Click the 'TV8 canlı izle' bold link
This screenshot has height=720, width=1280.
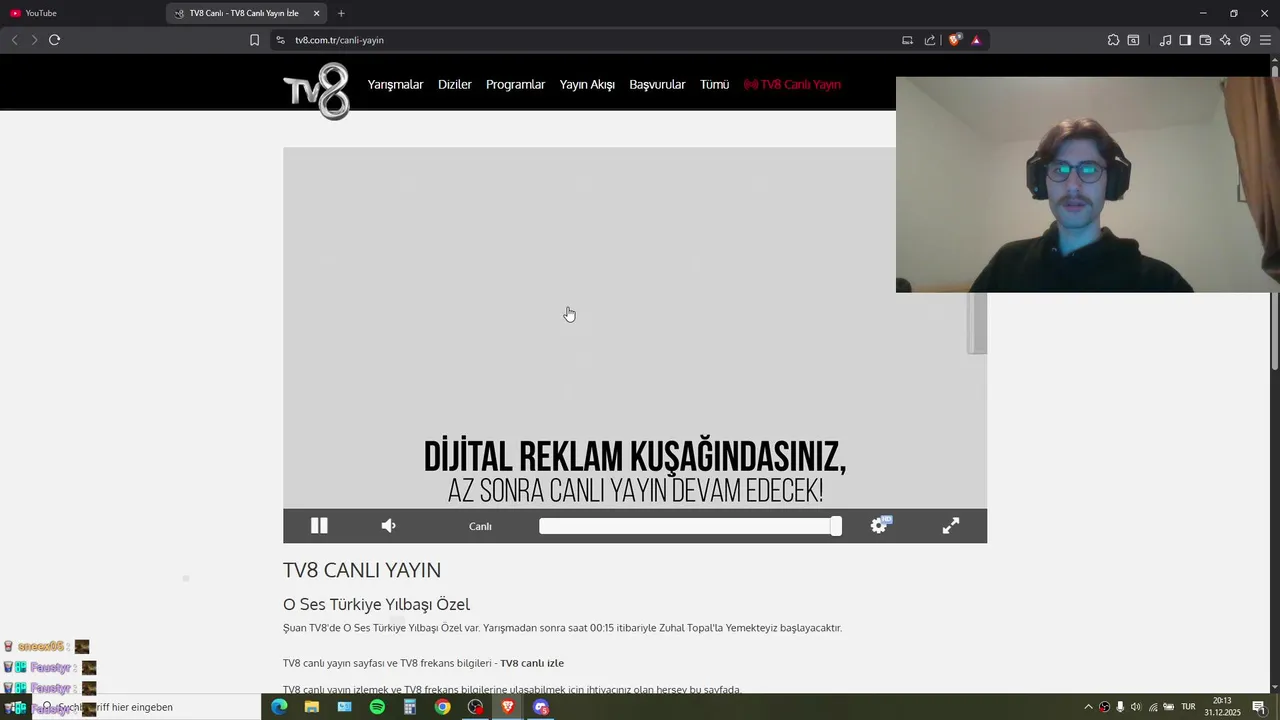coord(532,663)
